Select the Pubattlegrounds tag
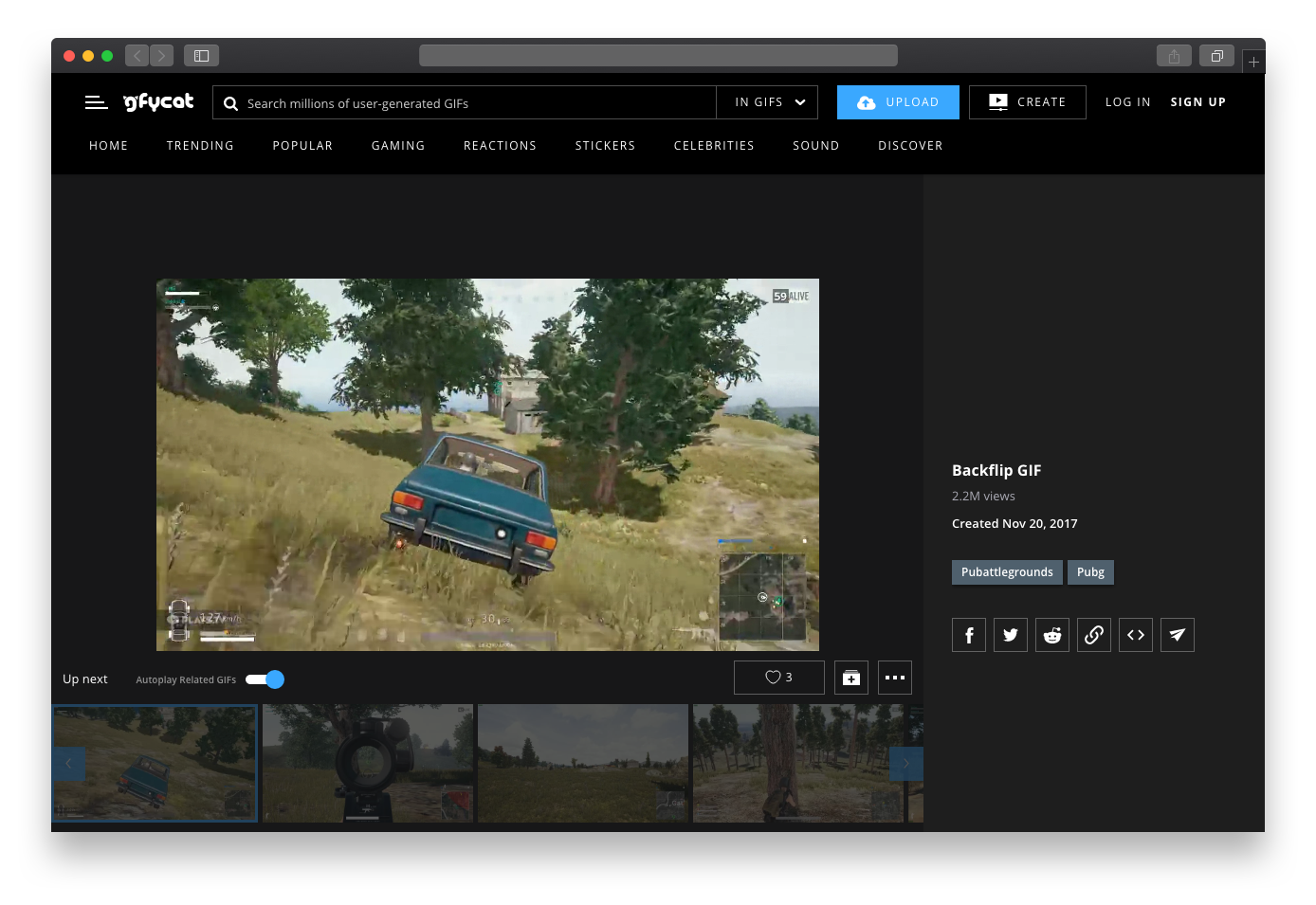 (1007, 572)
